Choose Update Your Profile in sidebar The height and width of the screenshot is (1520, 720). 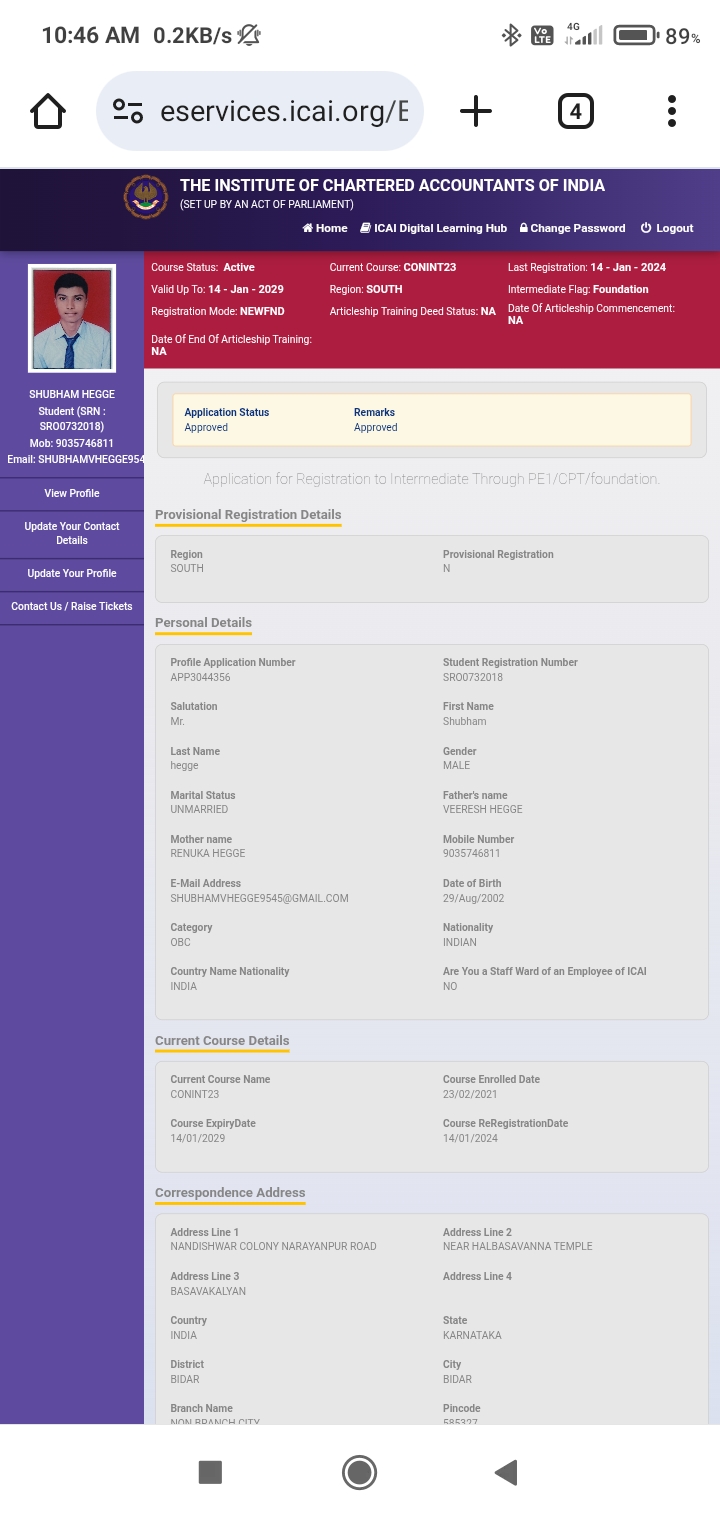tap(72, 573)
